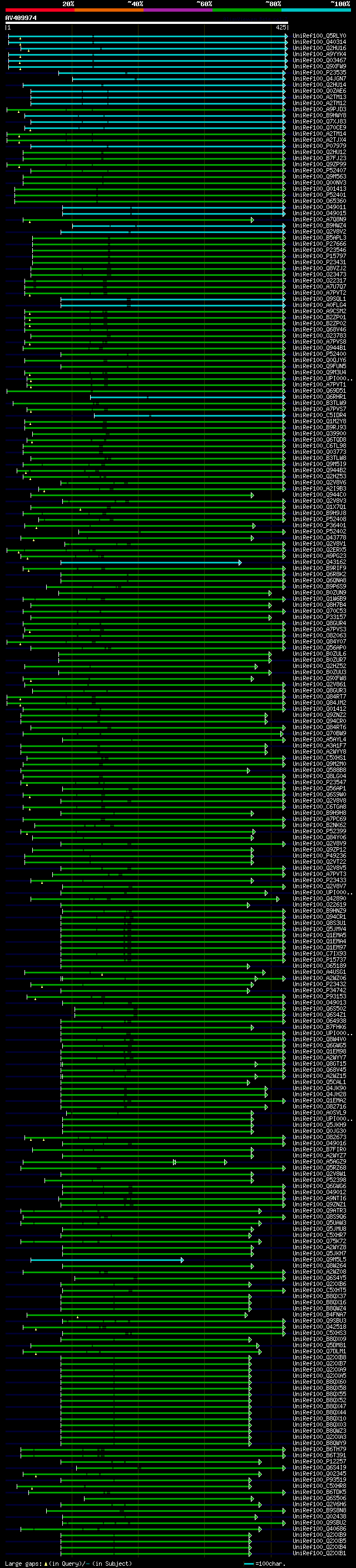
Task: Click the query end position 425
Action: [x=280, y=27]
